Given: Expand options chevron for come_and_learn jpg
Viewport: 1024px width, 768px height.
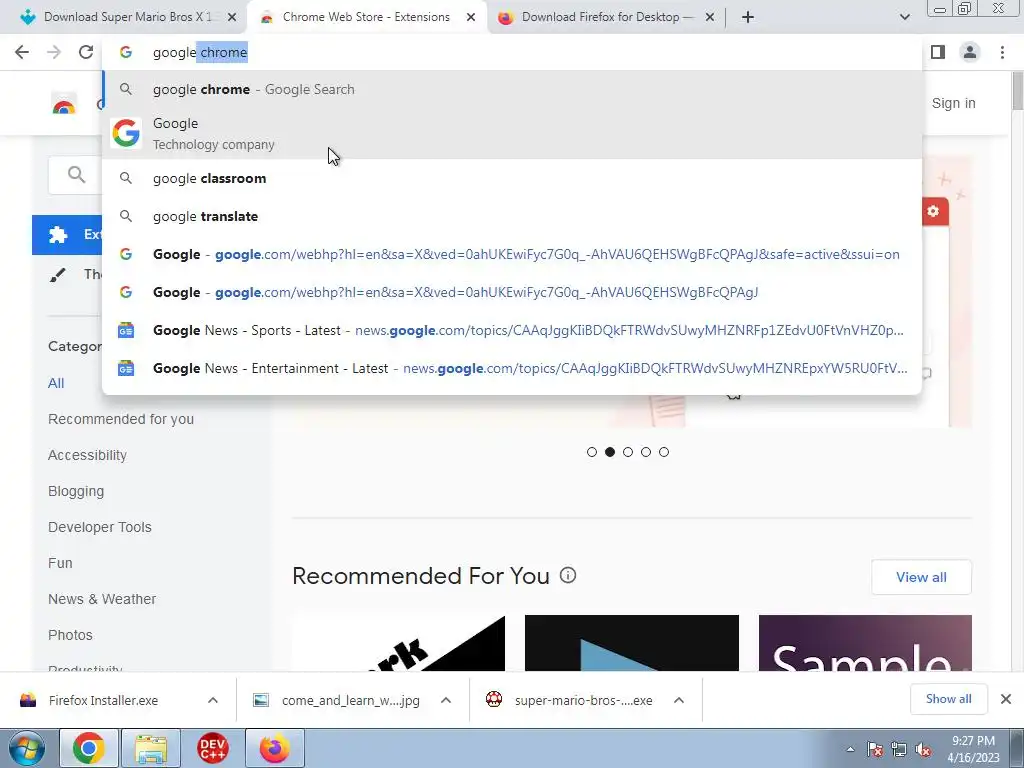Looking at the screenshot, I should [446, 700].
